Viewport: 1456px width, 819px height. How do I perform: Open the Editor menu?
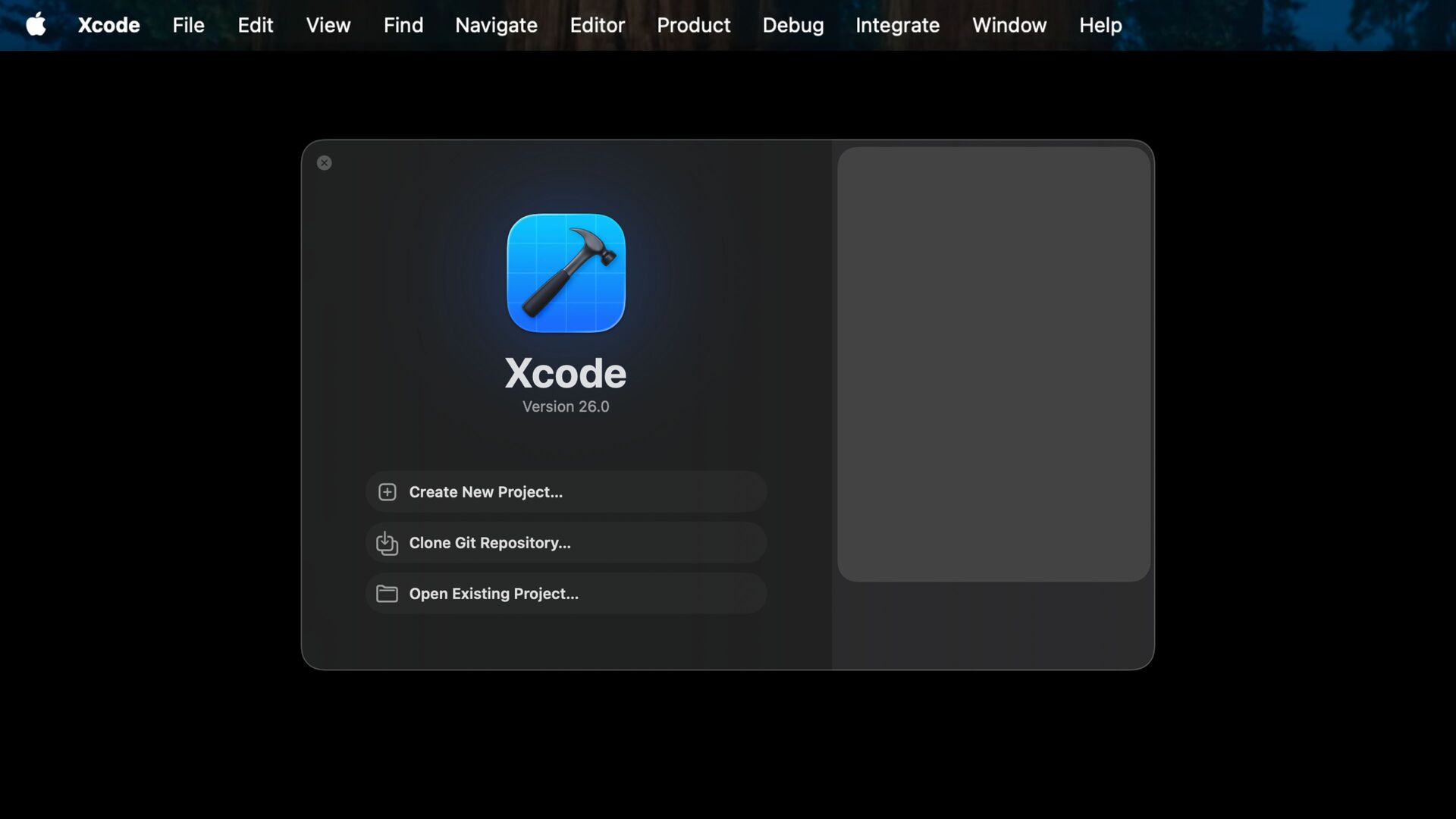point(597,25)
